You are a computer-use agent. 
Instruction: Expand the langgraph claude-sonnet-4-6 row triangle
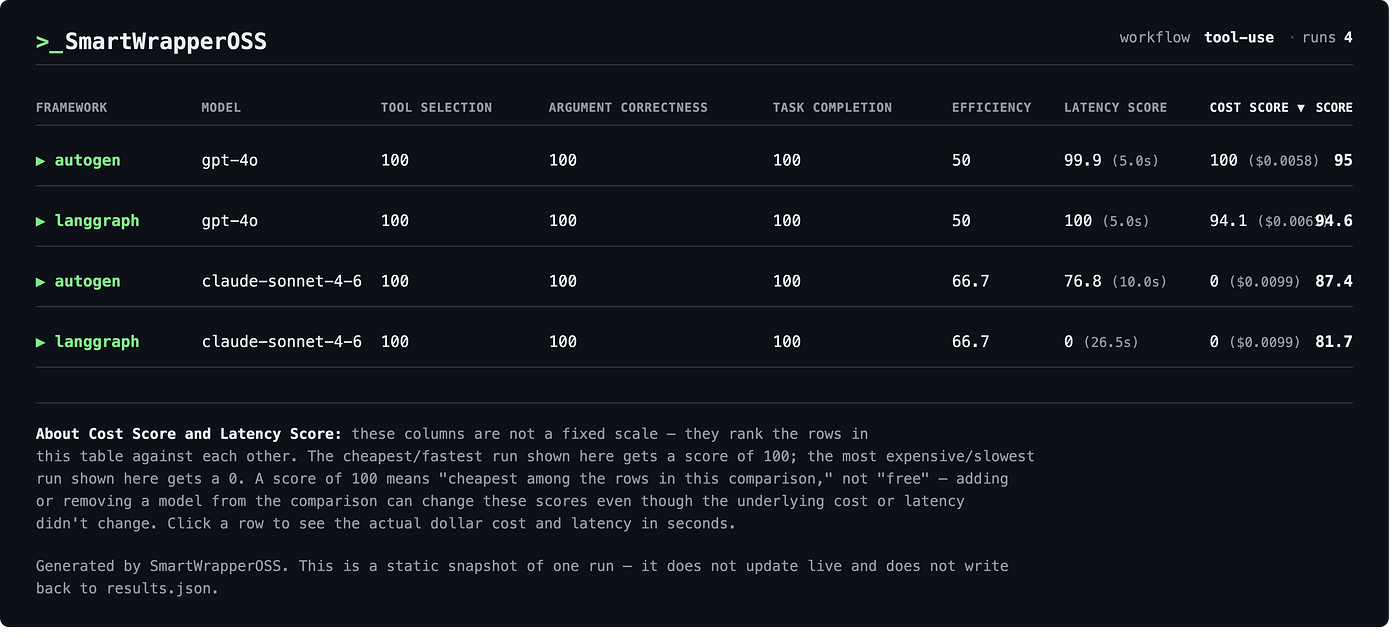pos(41,342)
